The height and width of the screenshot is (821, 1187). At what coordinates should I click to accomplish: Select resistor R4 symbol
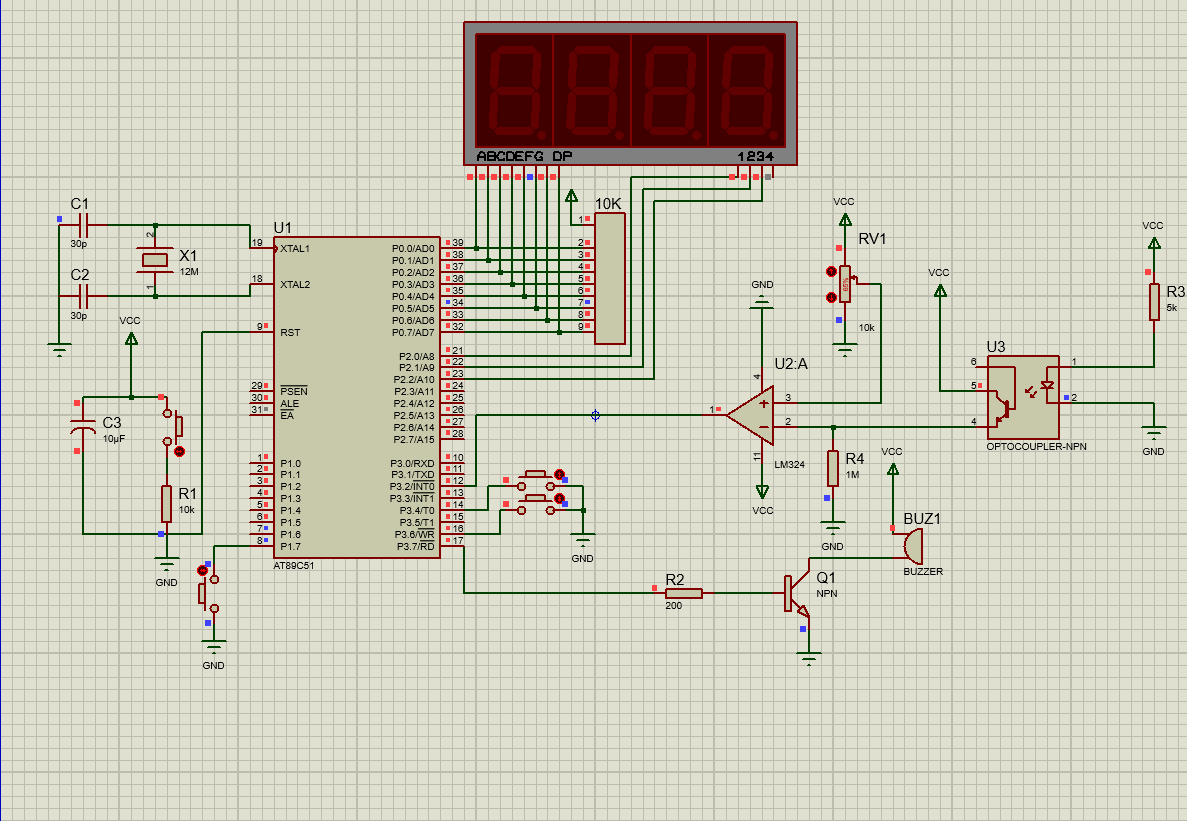pos(833,468)
